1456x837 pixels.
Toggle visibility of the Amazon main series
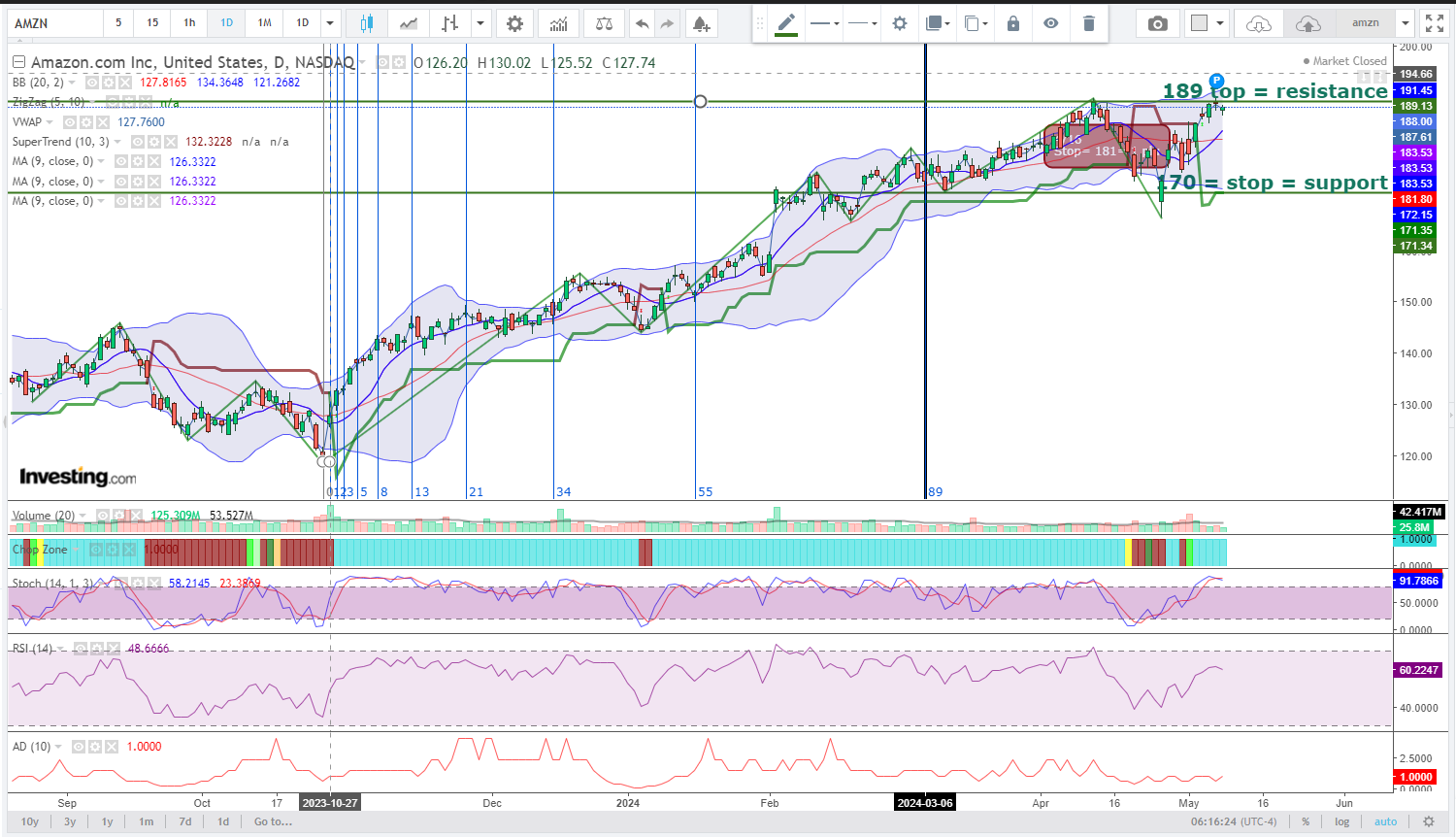pyautogui.click(x=382, y=62)
